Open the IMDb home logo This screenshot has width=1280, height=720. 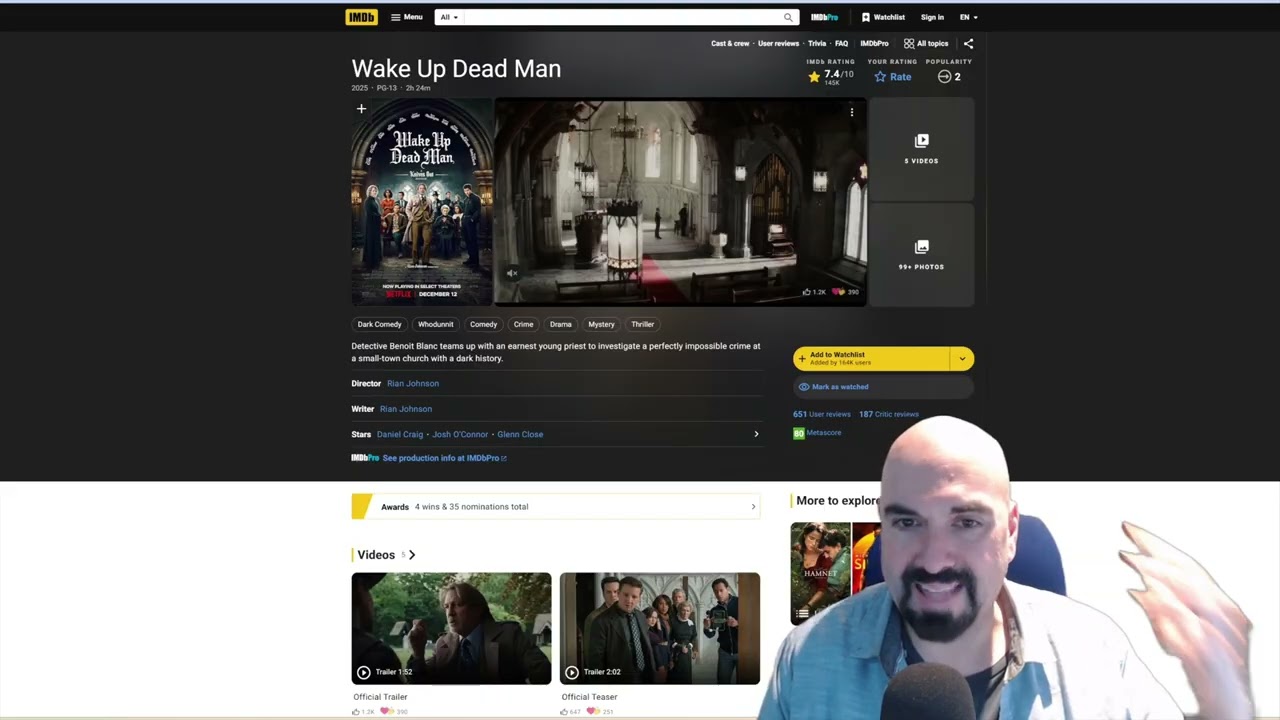pyautogui.click(x=361, y=17)
